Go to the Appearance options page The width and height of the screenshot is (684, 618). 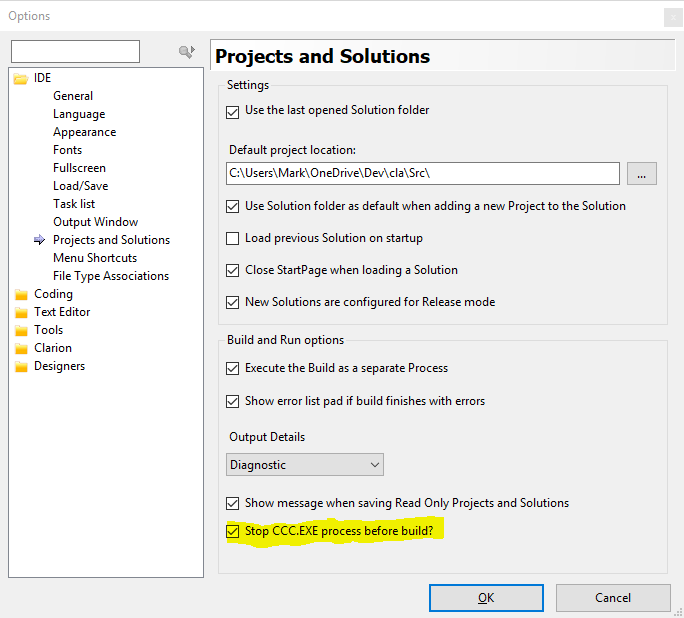pos(84,132)
